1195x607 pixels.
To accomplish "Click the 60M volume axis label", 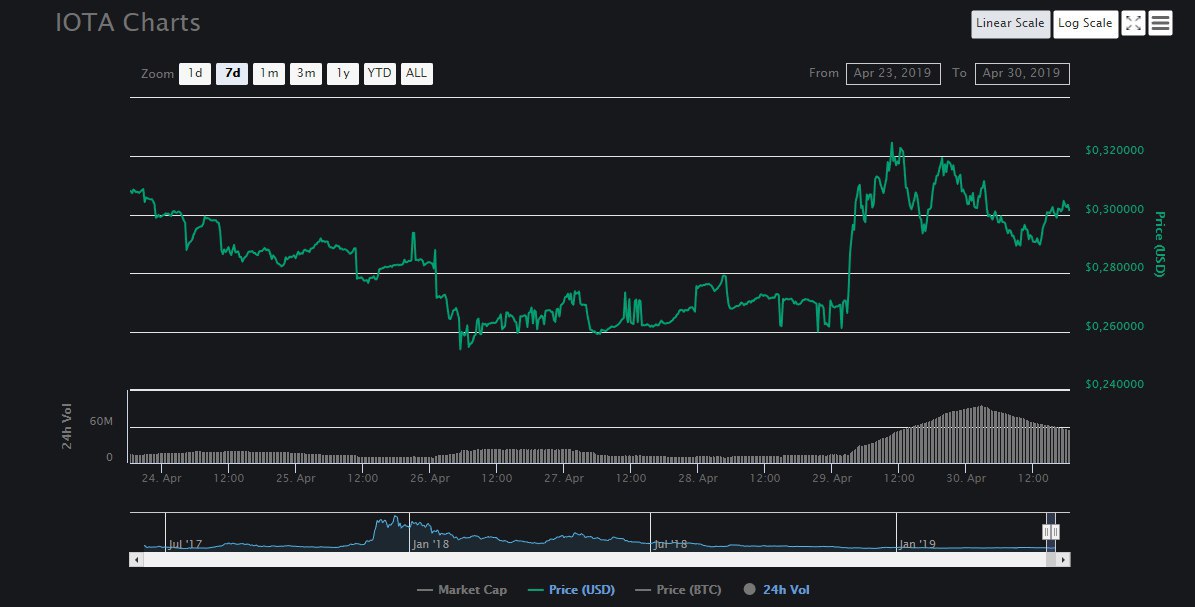I will coord(101,421).
